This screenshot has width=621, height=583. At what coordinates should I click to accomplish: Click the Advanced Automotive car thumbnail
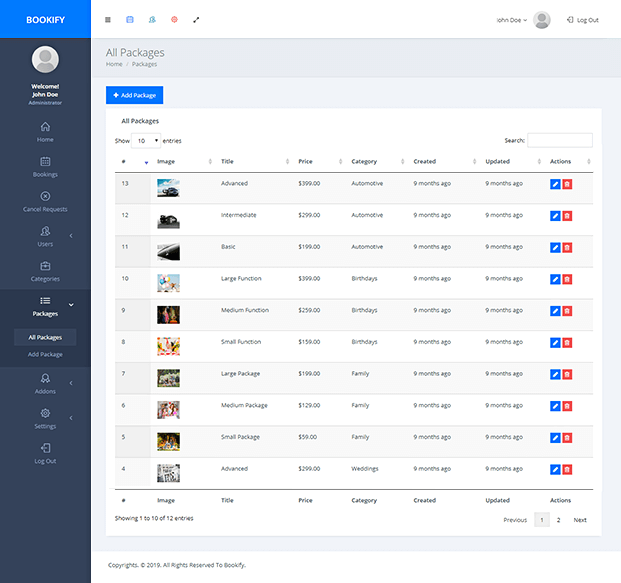(168, 188)
